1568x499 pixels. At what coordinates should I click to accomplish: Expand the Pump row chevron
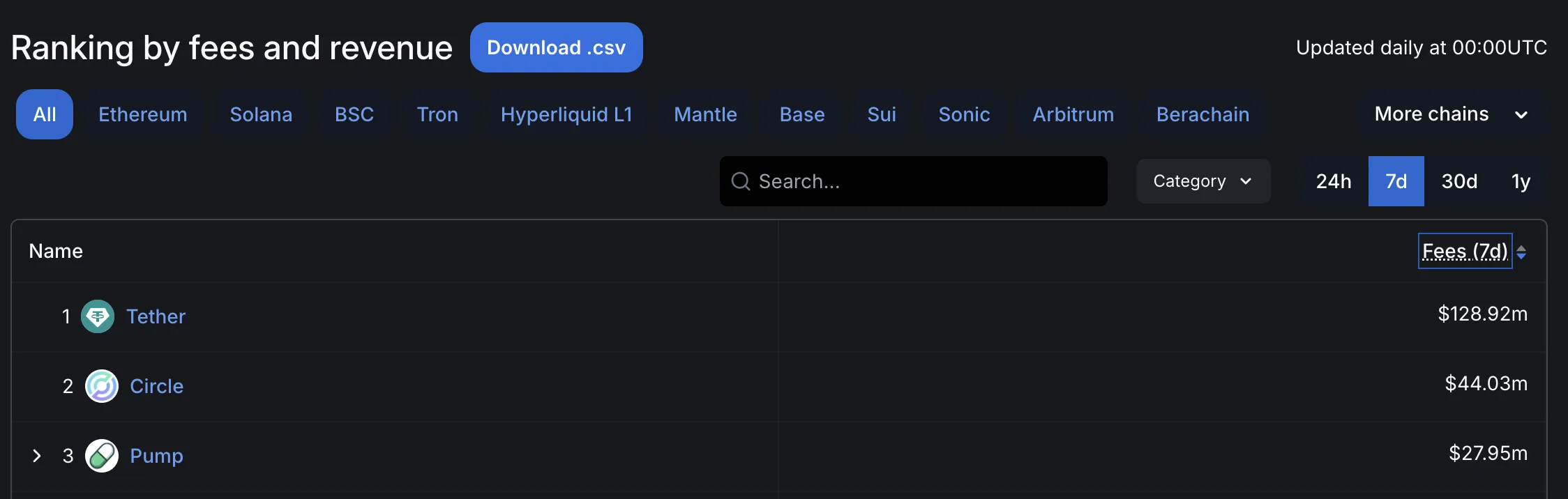pos(37,456)
